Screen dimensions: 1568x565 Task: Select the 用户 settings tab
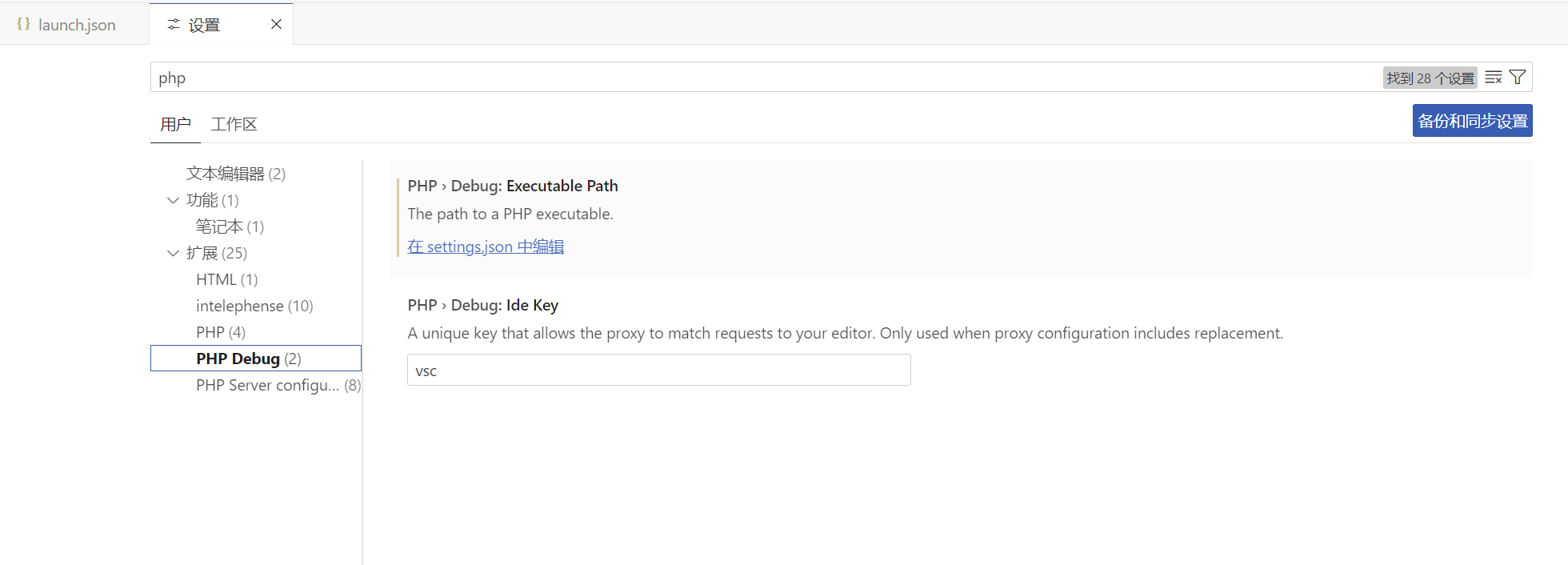coord(175,124)
